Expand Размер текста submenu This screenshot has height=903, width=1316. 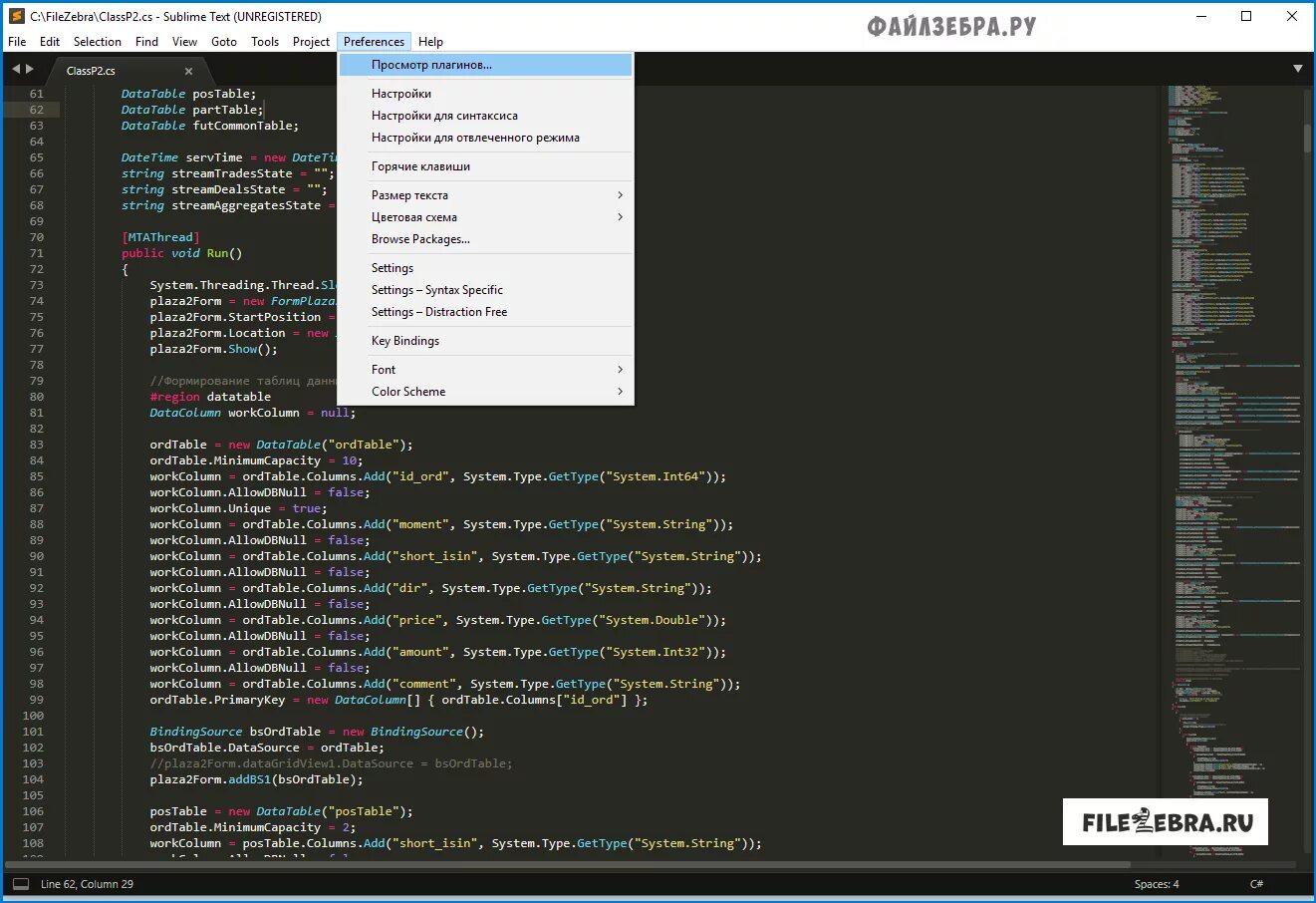pyautogui.click(x=485, y=195)
